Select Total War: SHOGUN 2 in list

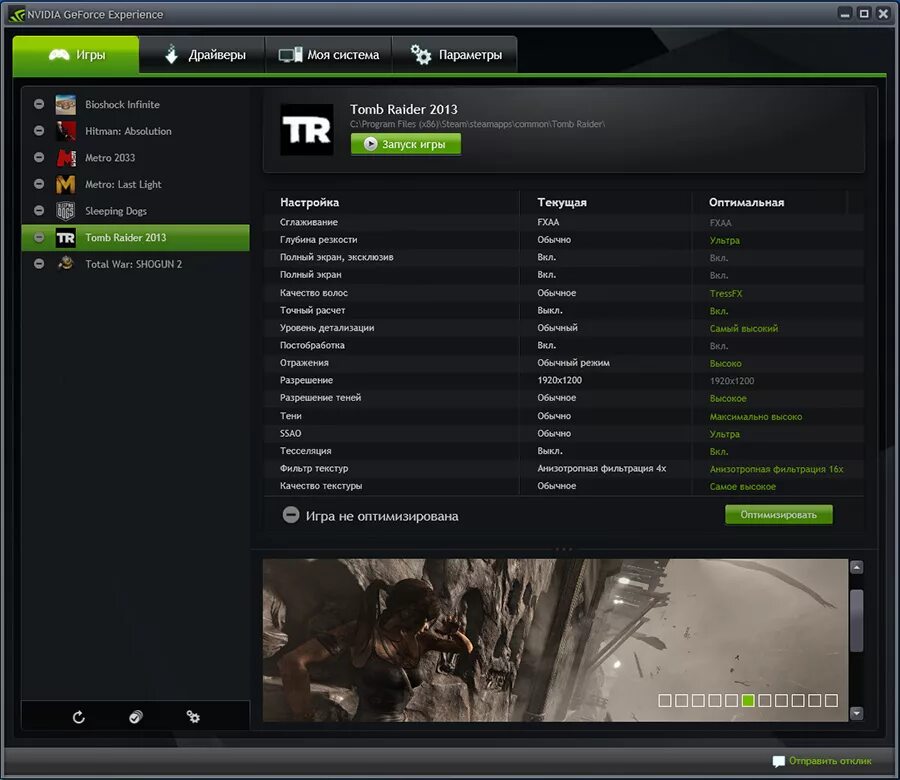135,264
